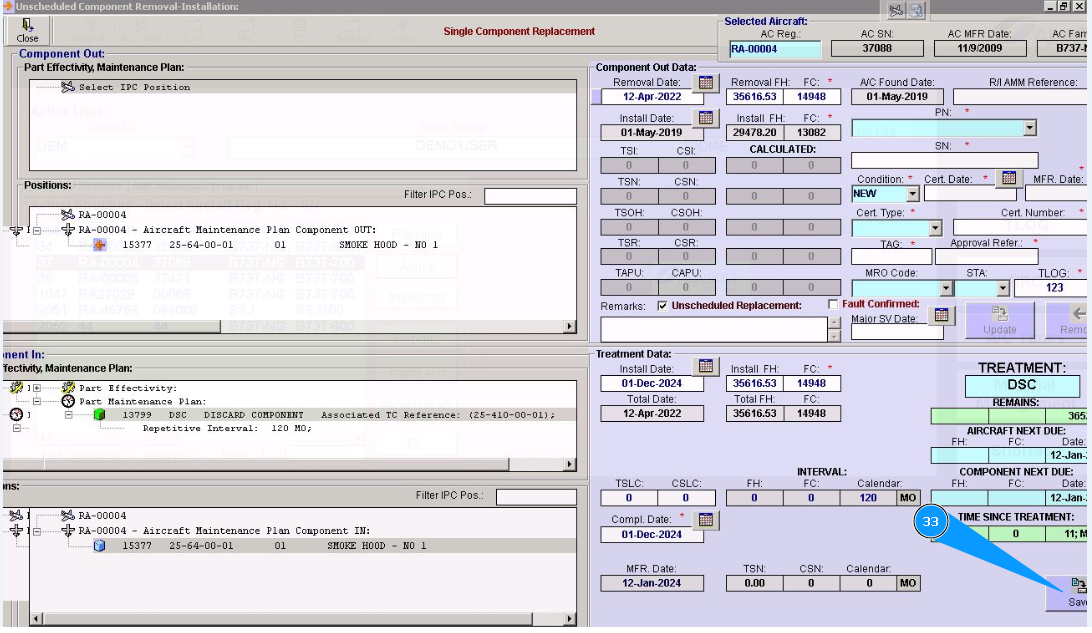Open the Cert. Type dropdown
This screenshot has width=1092, height=633.
click(x=935, y=228)
